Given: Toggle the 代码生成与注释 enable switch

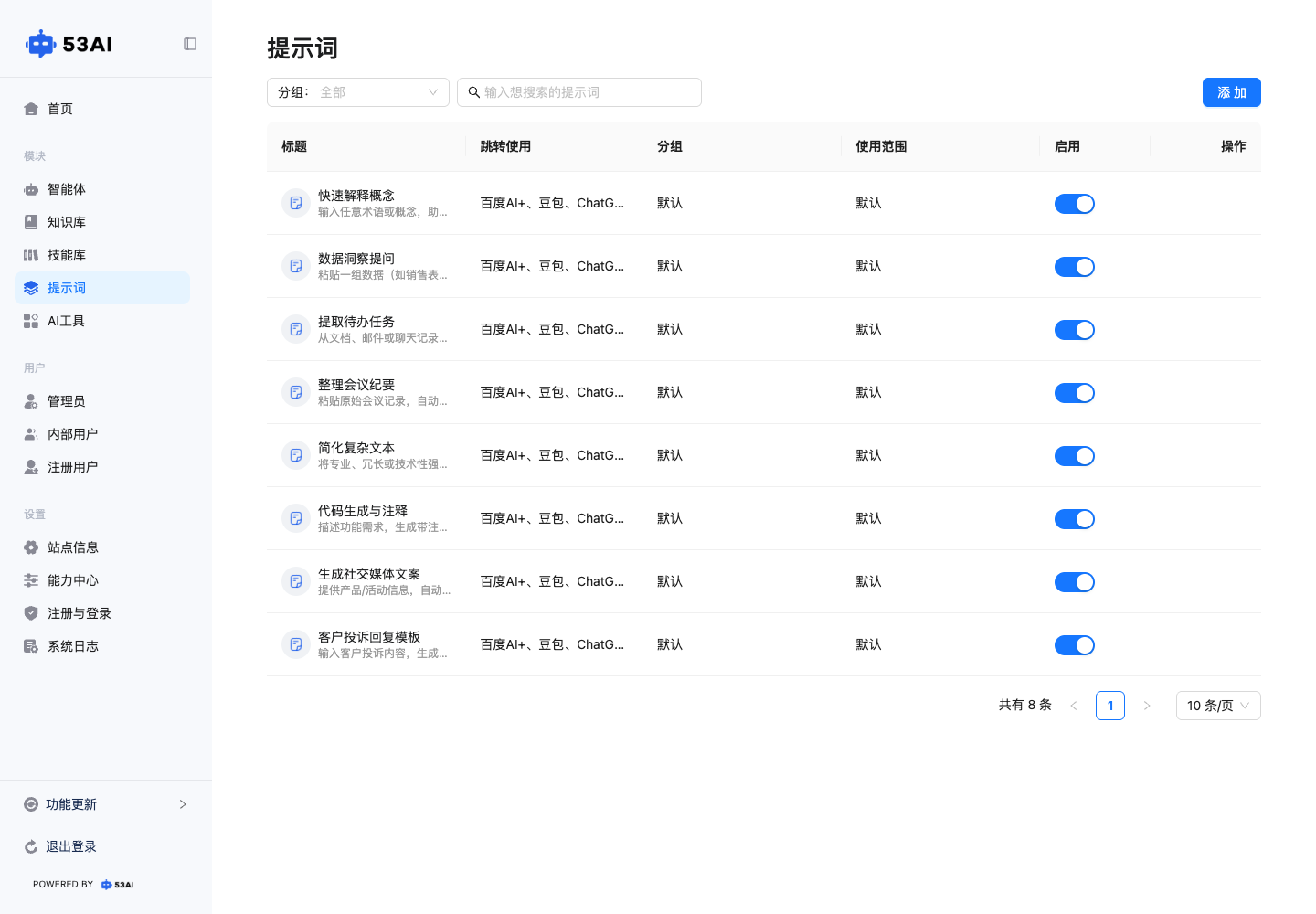Looking at the screenshot, I should click(1075, 519).
